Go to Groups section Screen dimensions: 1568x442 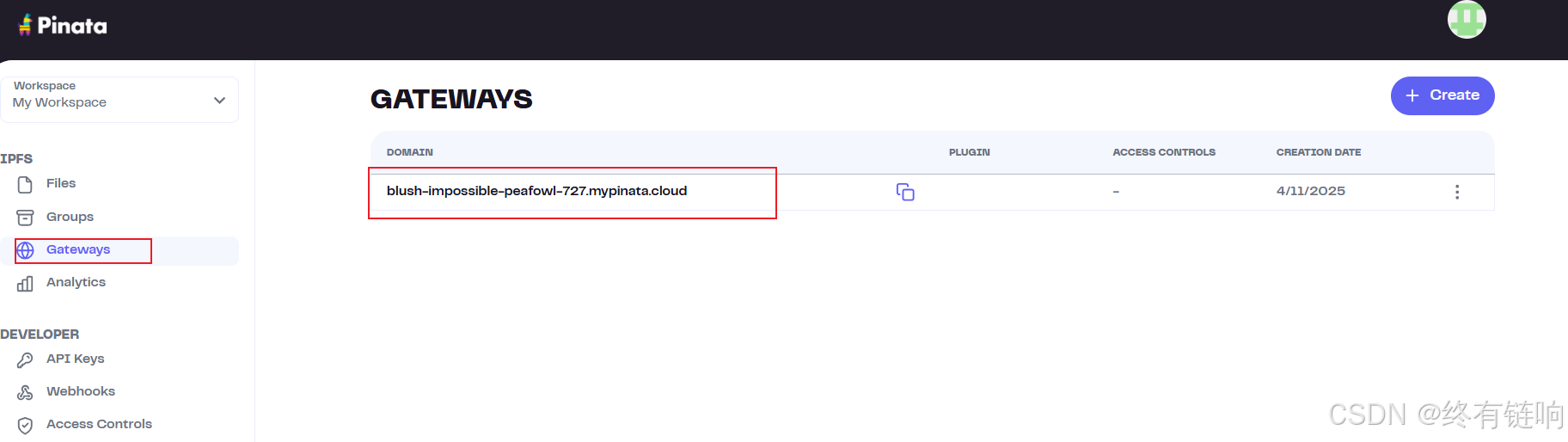70,217
